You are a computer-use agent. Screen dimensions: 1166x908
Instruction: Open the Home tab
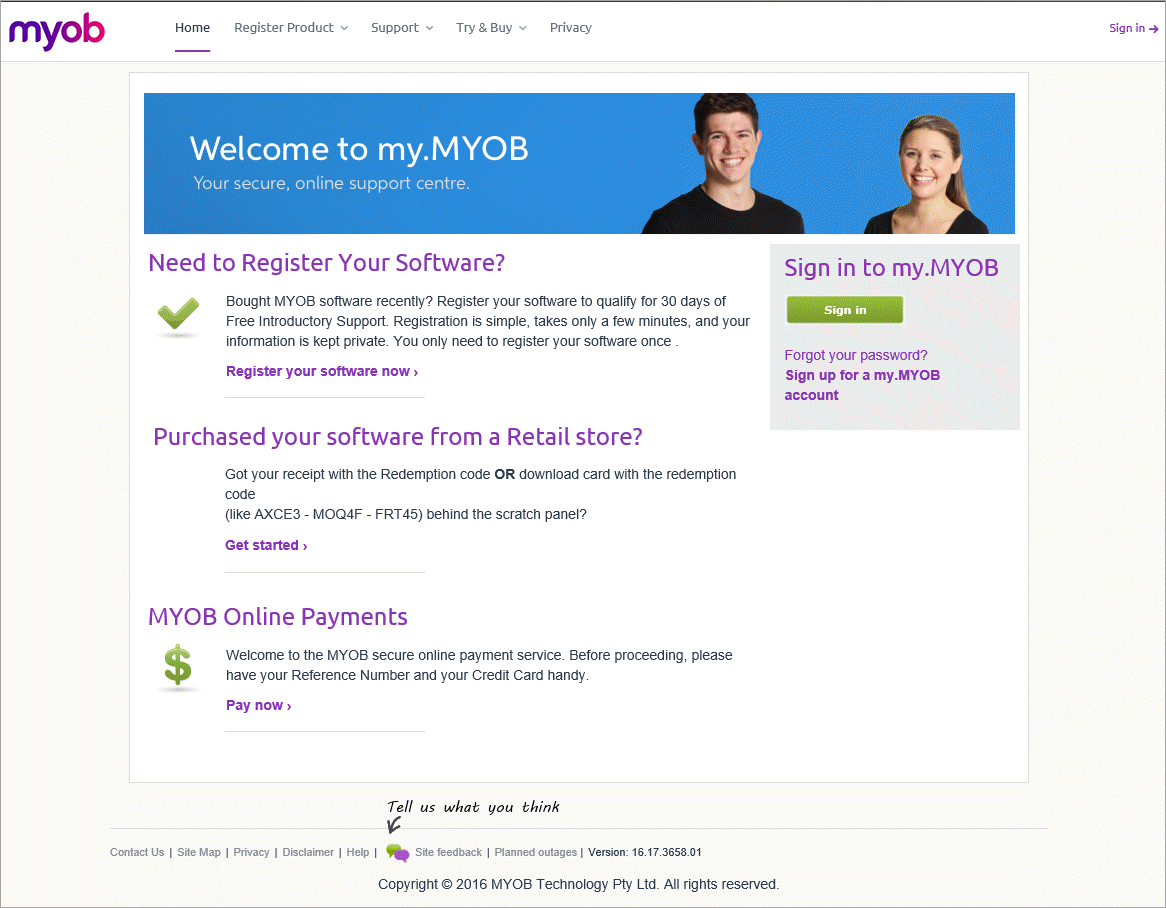click(193, 28)
